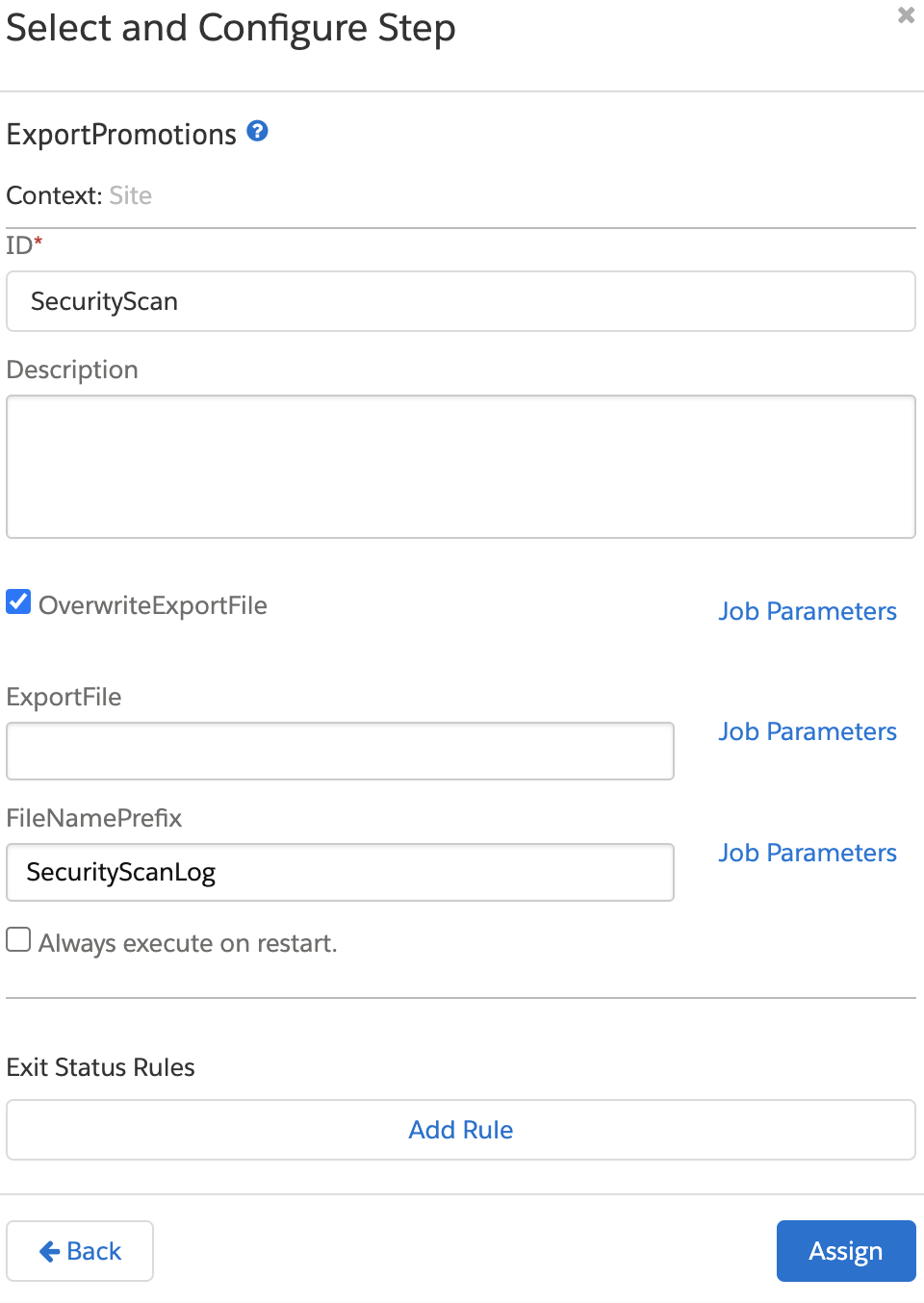Go Back to the previous step
Screen dimensions: 924x1303
(80, 1251)
